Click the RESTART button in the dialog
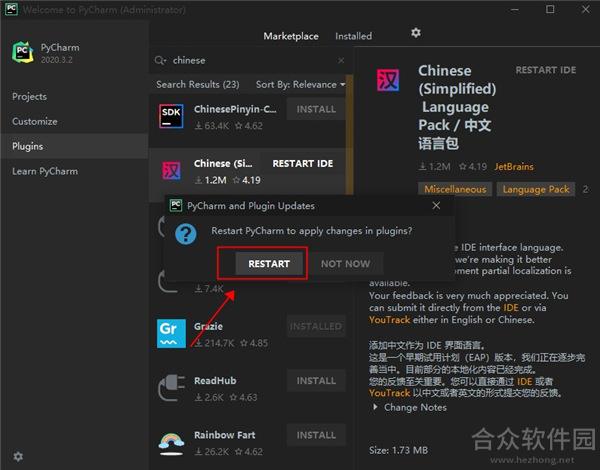Image resolution: width=600 pixels, height=470 pixels. 269,264
